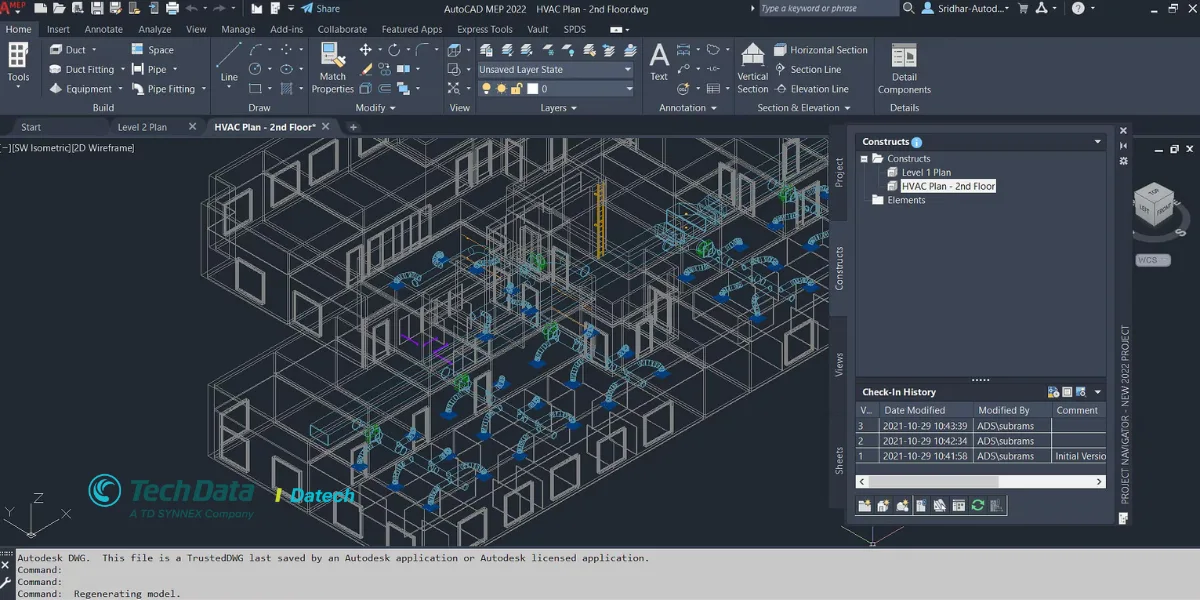The height and width of the screenshot is (600, 1200).
Task: Select the Line draw tool
Action: [229, 62]
